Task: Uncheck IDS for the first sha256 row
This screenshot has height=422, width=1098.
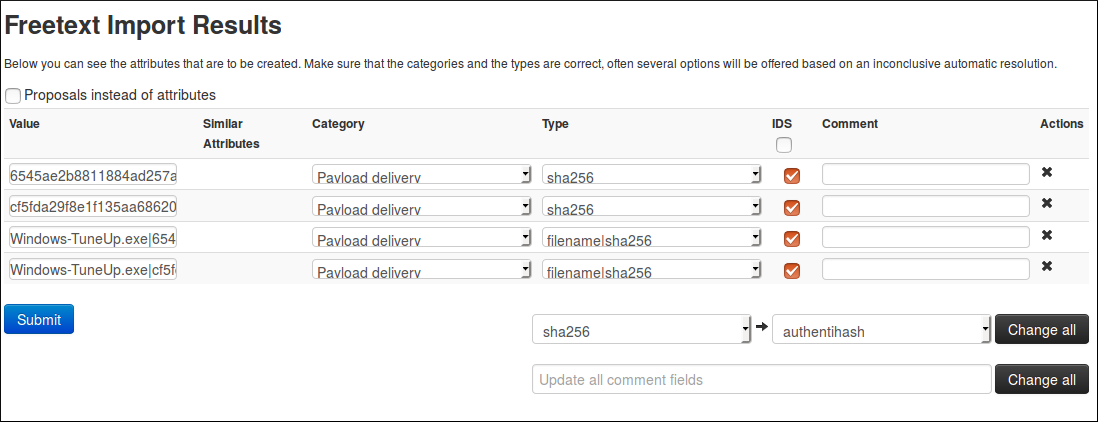Action: tap(792, 176)
